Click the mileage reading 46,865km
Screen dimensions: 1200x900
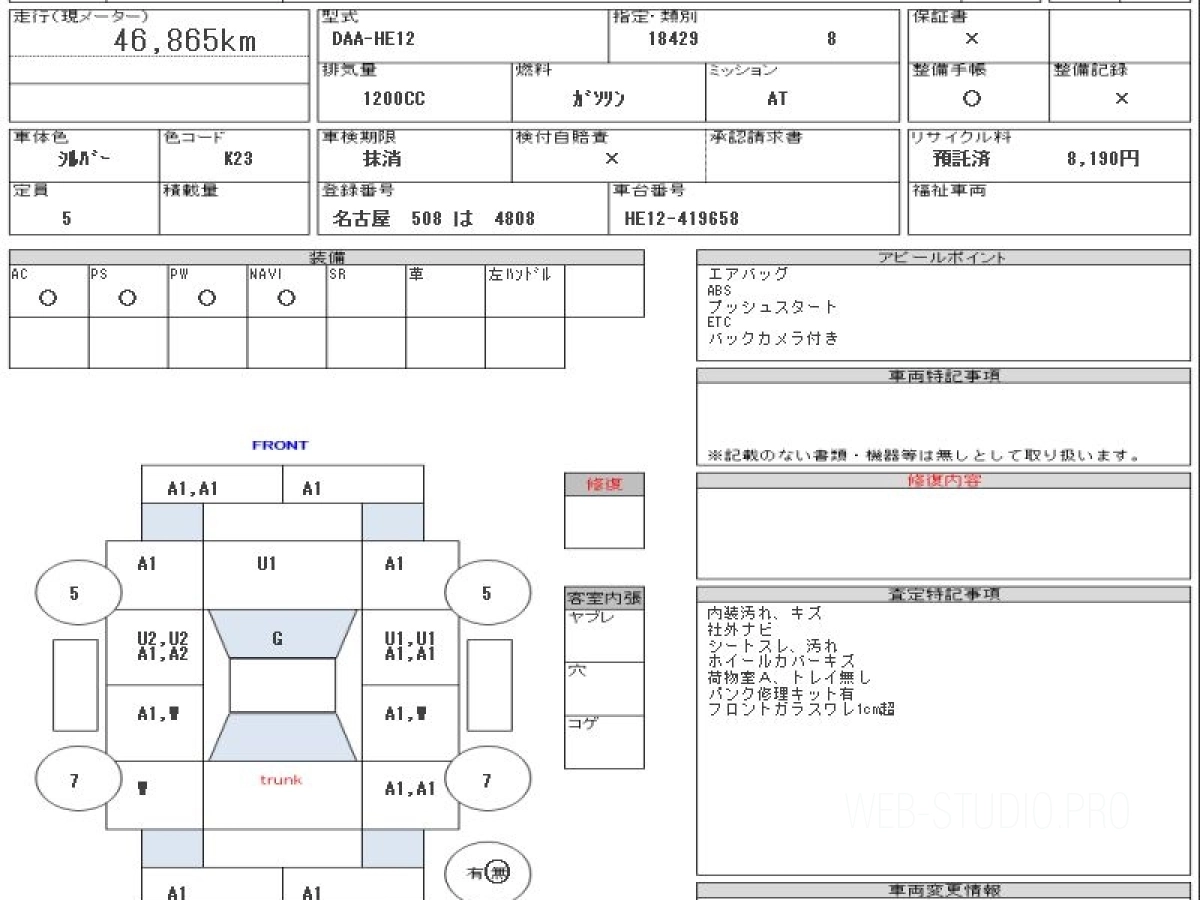[x=185, y=40]
